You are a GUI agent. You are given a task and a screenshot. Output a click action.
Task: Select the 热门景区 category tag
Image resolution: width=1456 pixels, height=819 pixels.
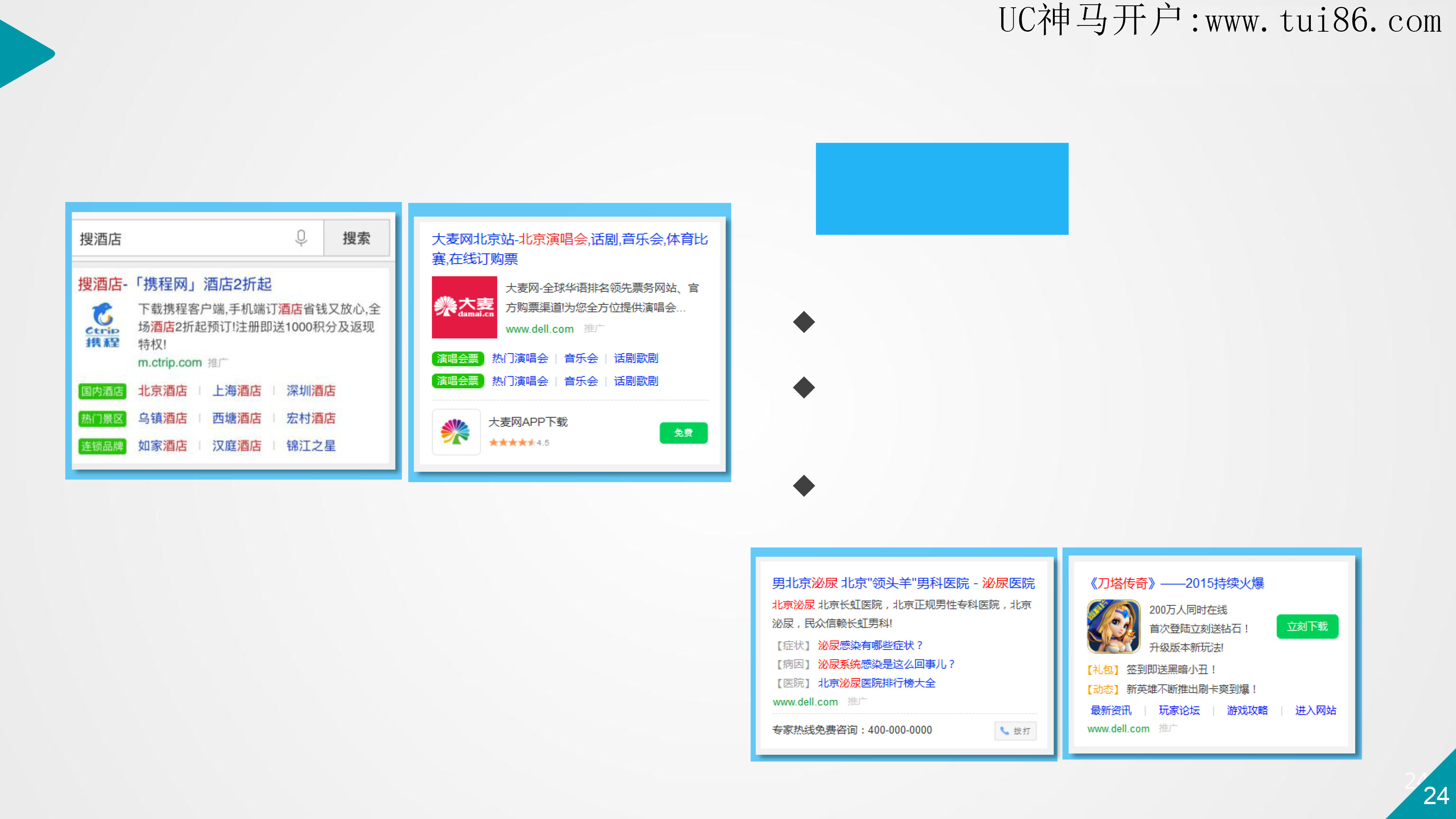coord(102,419)
